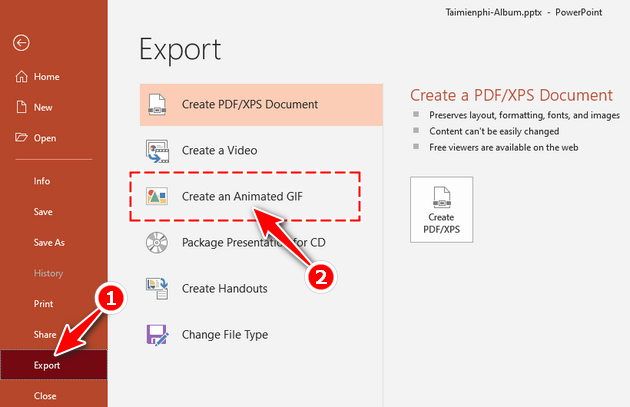Click the Change File Type floppy icon
The image size is (630, 407).
(x=157, y=335)
